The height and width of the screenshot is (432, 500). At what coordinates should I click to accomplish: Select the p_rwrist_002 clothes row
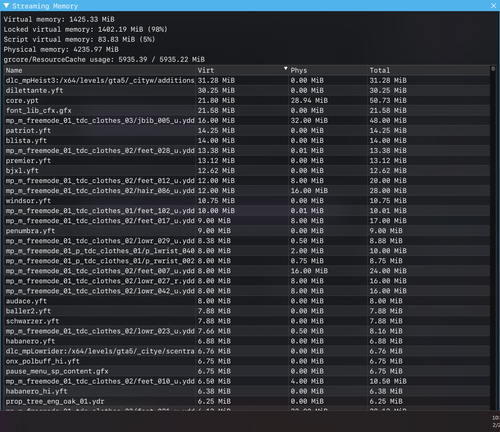(x=247, y=261)
